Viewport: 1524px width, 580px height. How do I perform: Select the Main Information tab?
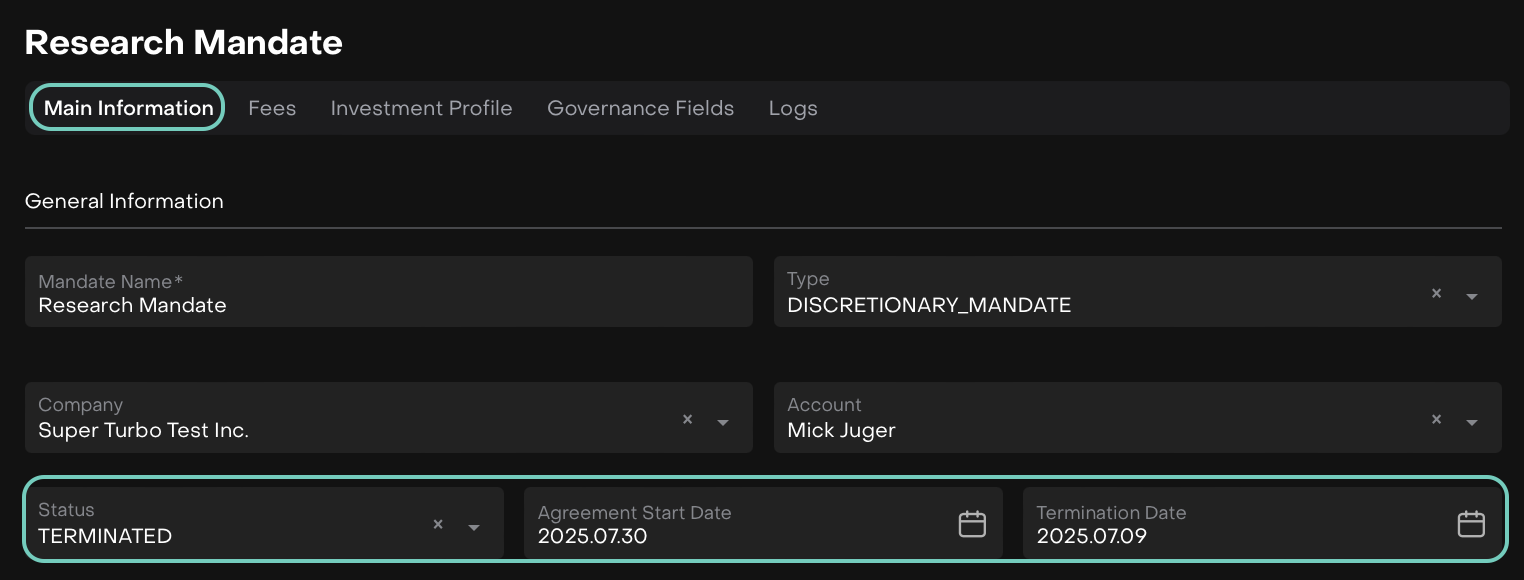tap(128, 108)
